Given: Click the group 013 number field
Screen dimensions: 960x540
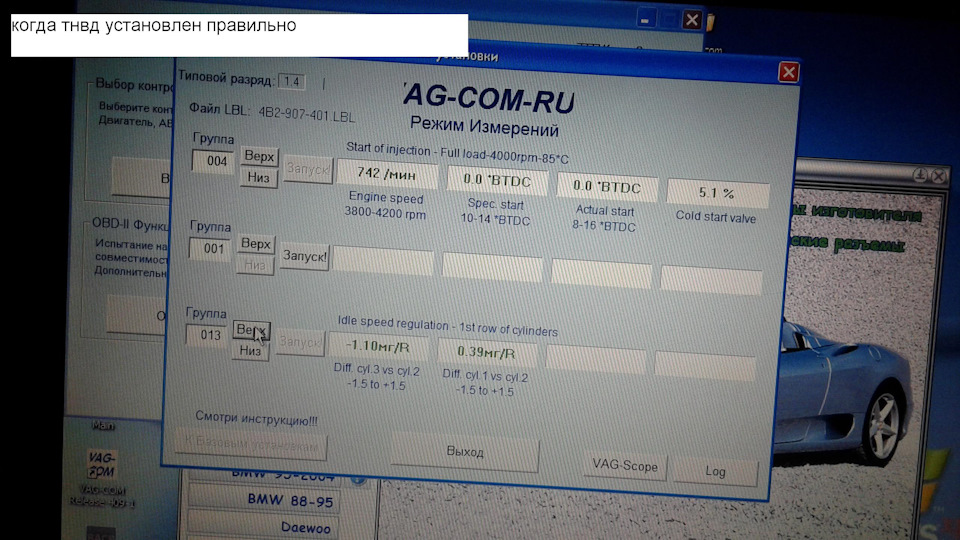Looking at the screenshot, I should pos(209,336).
